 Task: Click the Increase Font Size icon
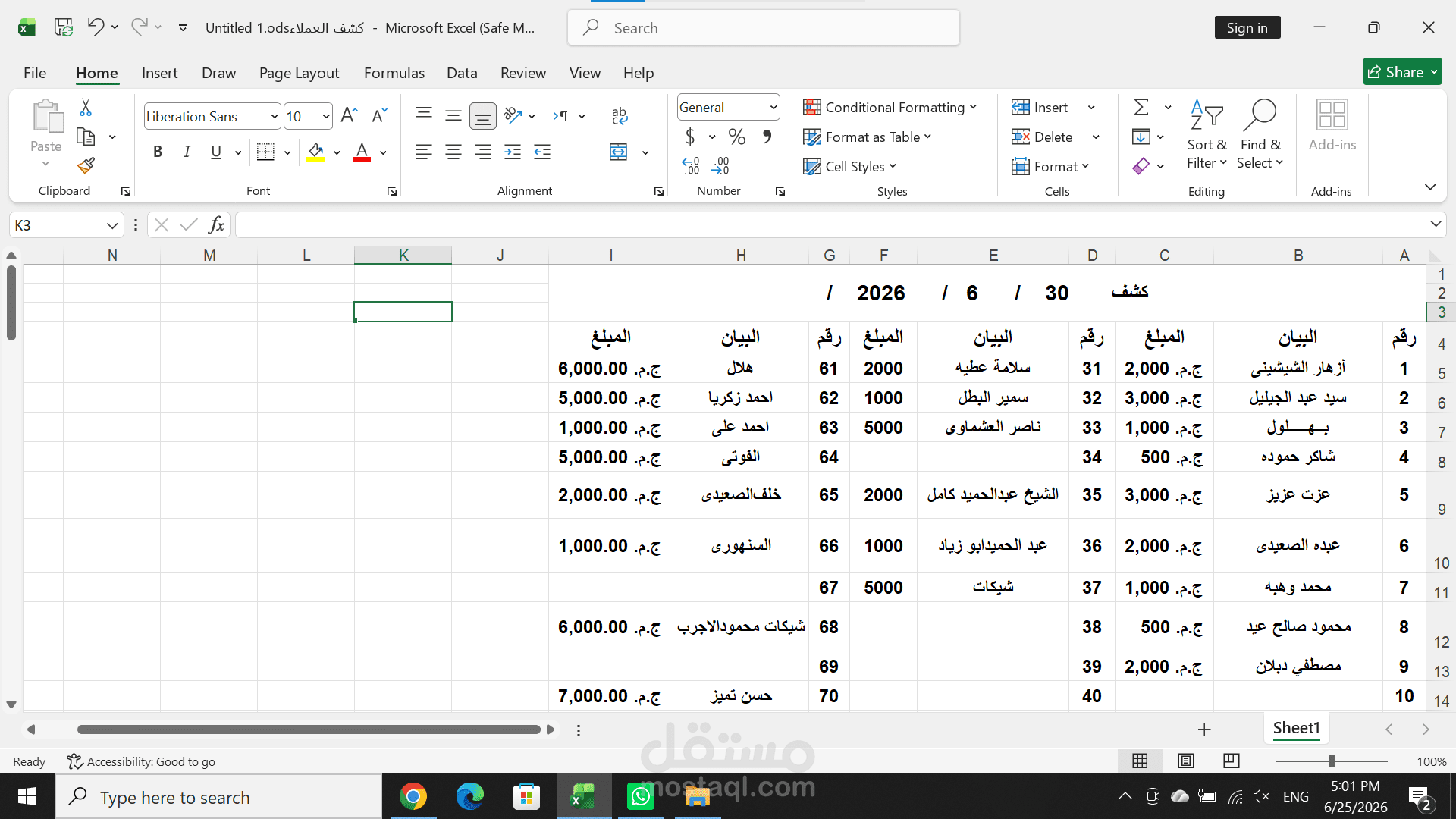click(x=349, y=115)
